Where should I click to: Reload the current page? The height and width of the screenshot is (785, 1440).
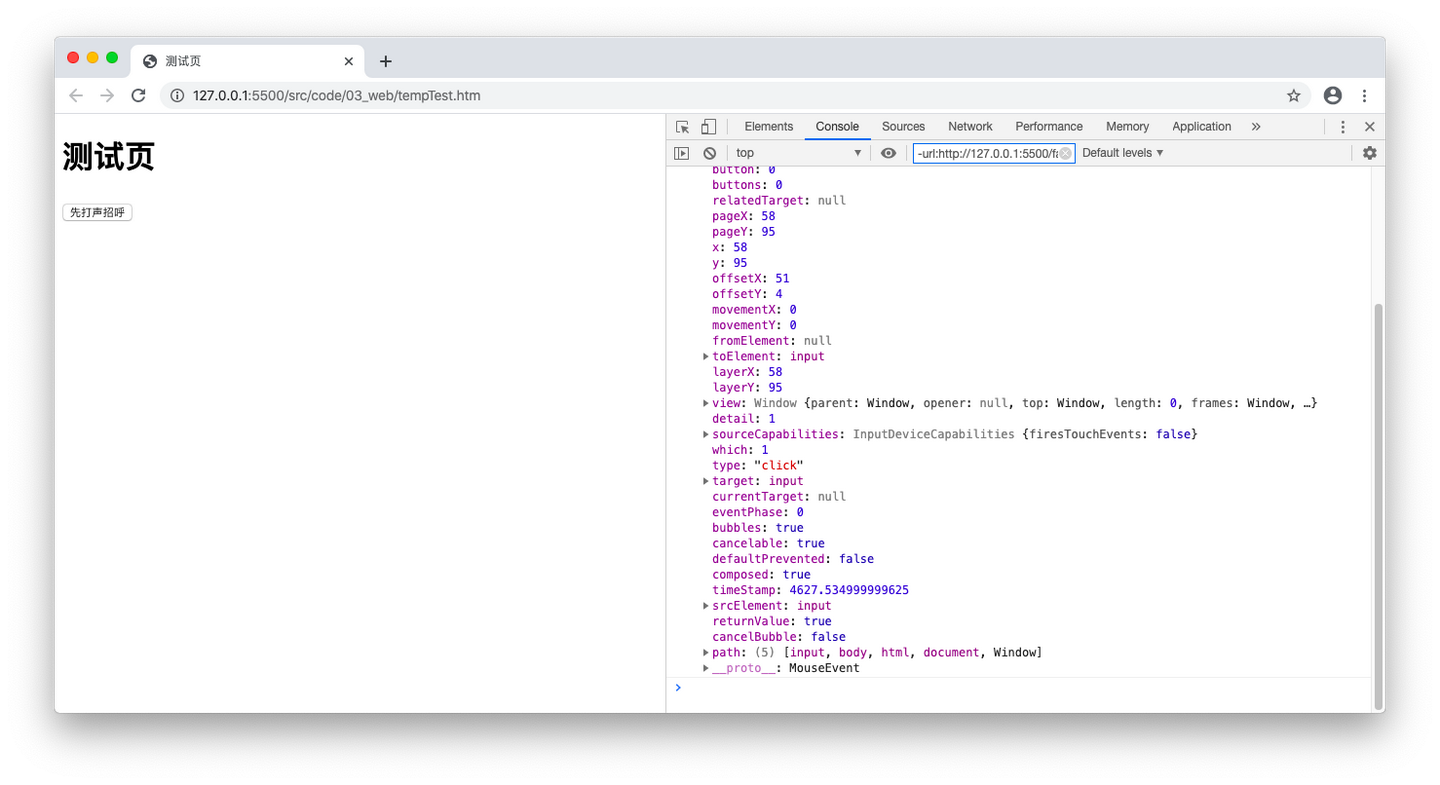click(139, 96)
